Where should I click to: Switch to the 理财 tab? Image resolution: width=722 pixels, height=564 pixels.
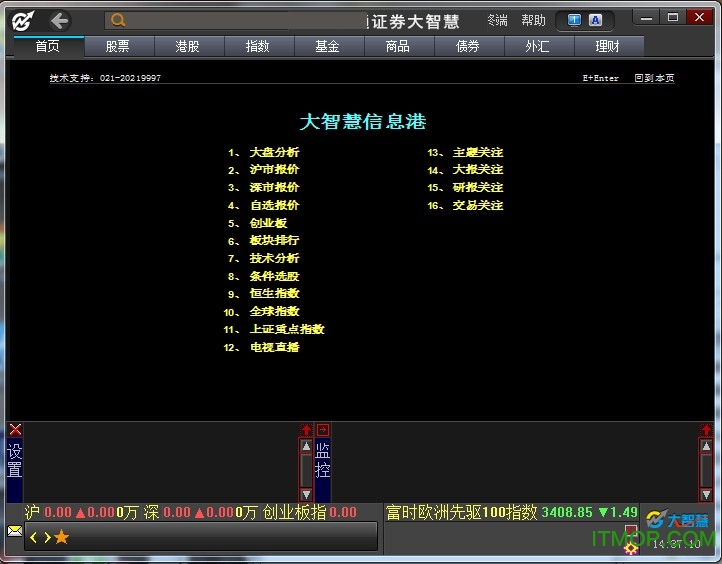(x=608, y=47)
